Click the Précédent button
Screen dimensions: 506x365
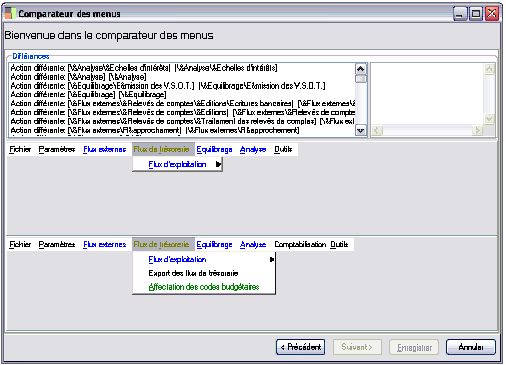coord(300,347)
